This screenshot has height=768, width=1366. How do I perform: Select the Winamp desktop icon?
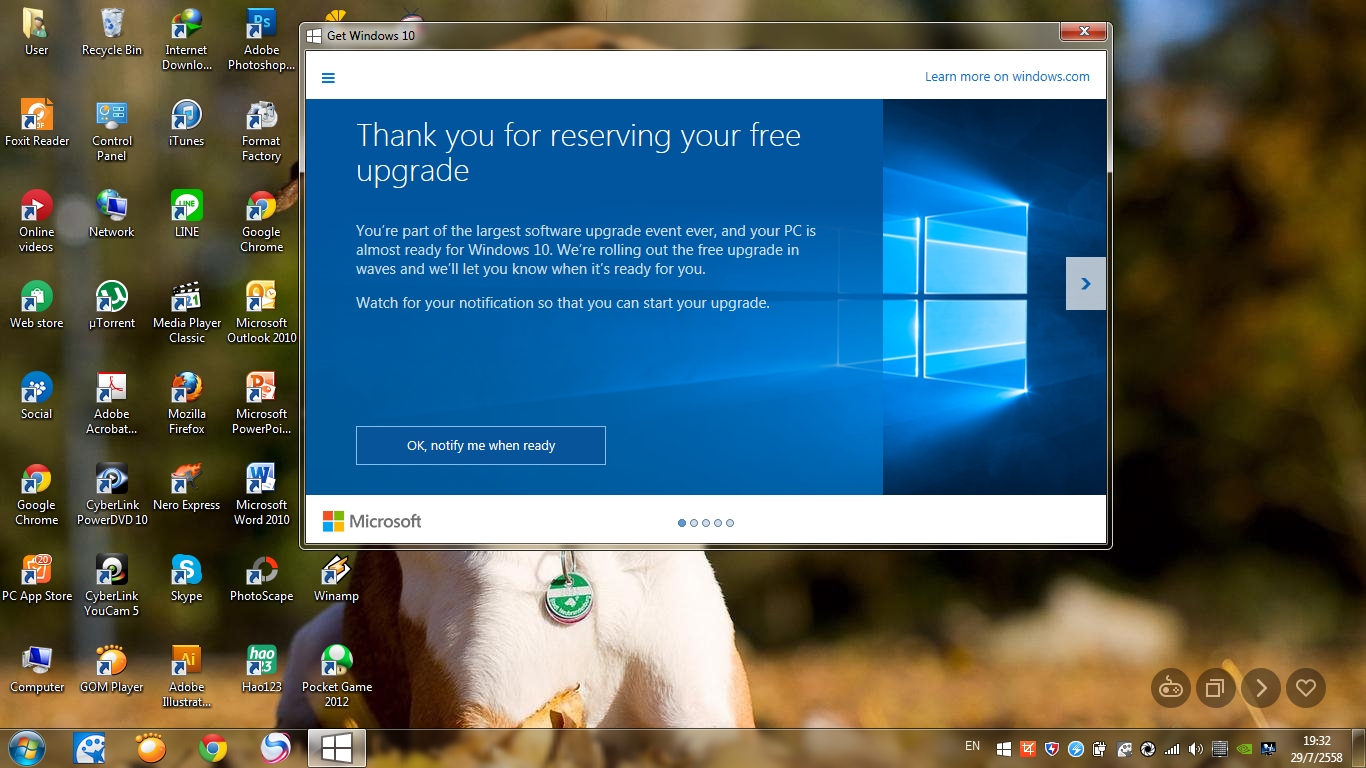(336, 578)
